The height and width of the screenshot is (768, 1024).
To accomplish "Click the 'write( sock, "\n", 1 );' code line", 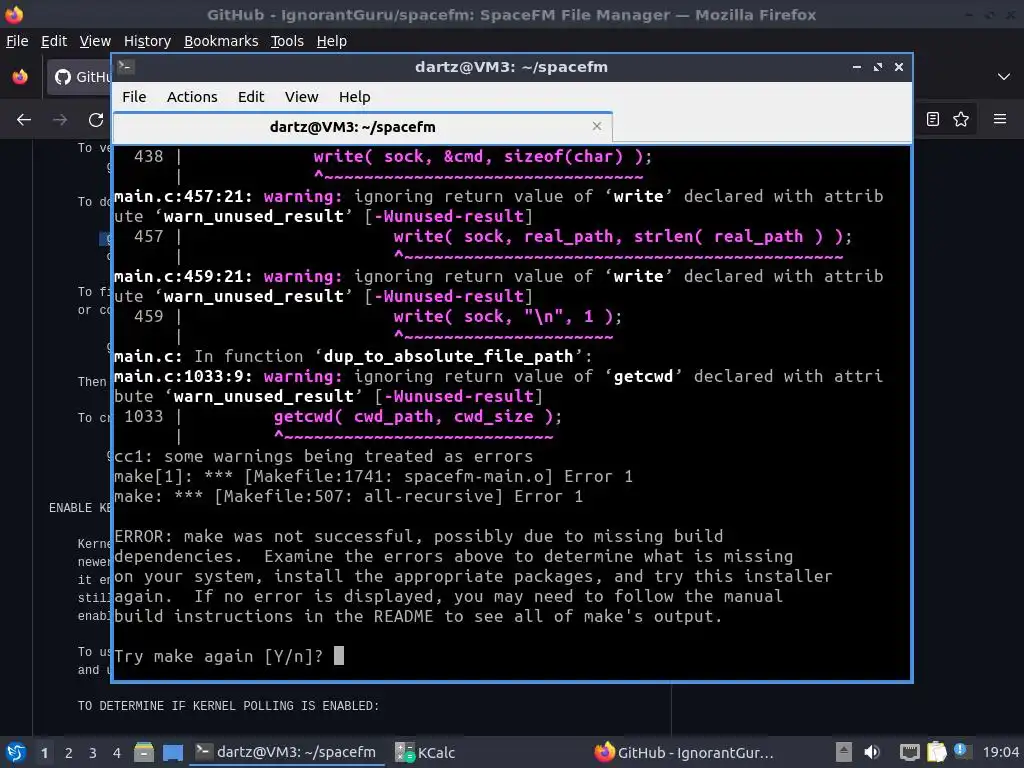I will pyautogui.click(x=507, y=316).
